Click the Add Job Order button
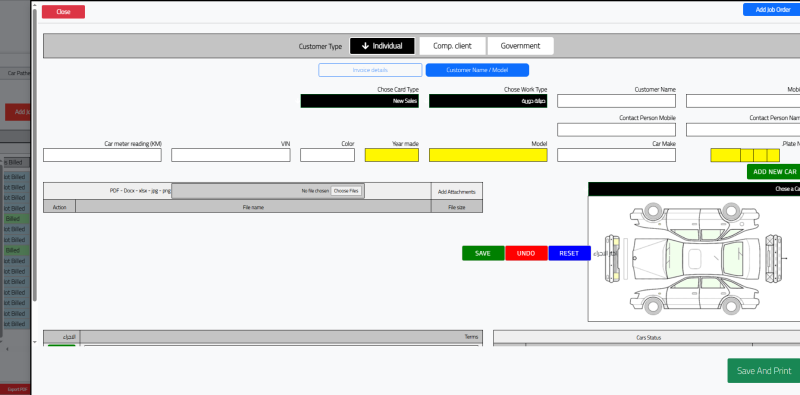 771,10
